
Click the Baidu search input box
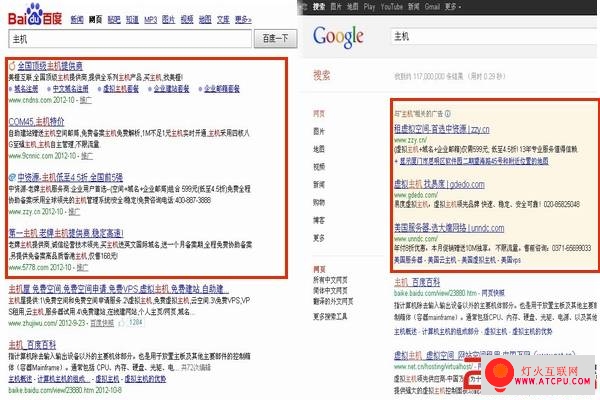130,39
